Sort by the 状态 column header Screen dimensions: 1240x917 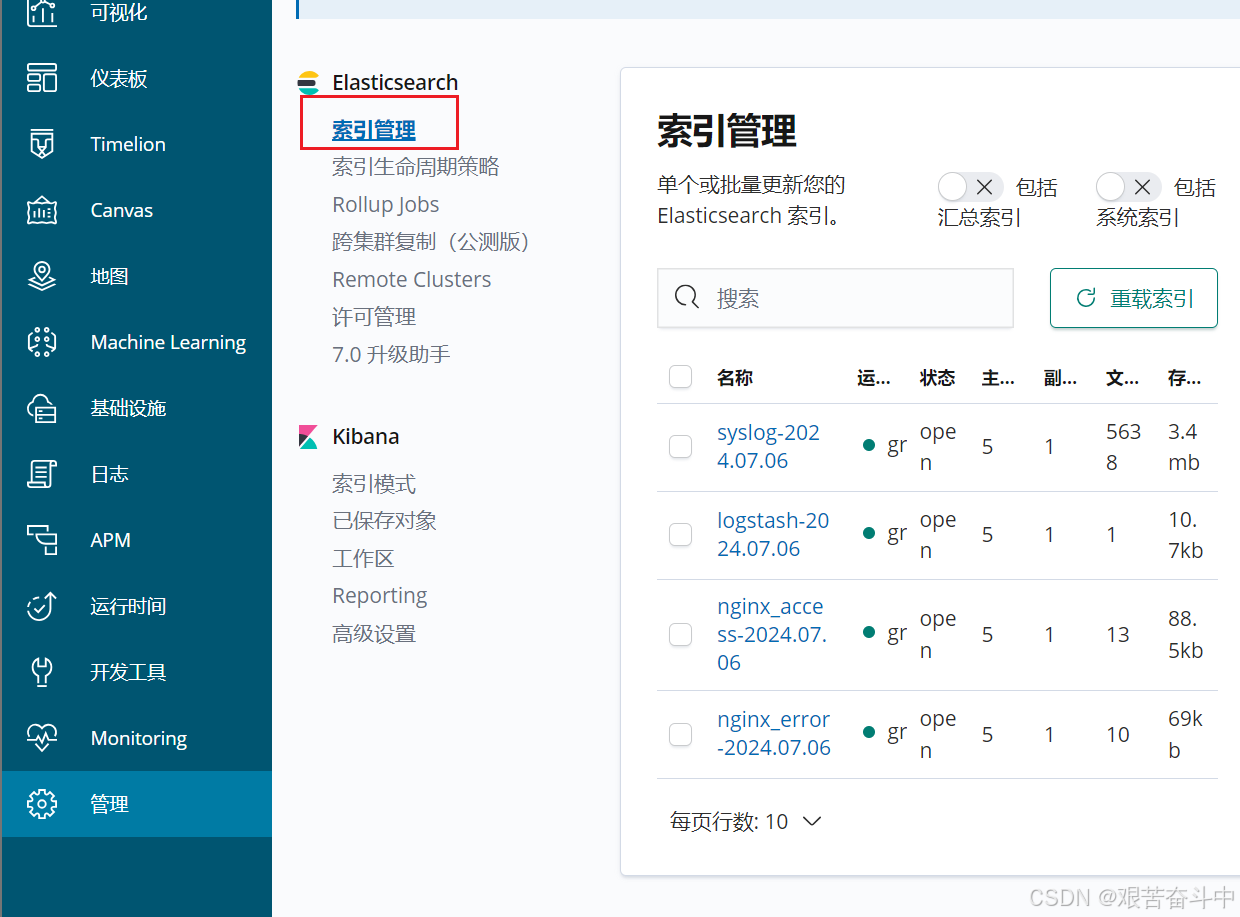[938, 378]
